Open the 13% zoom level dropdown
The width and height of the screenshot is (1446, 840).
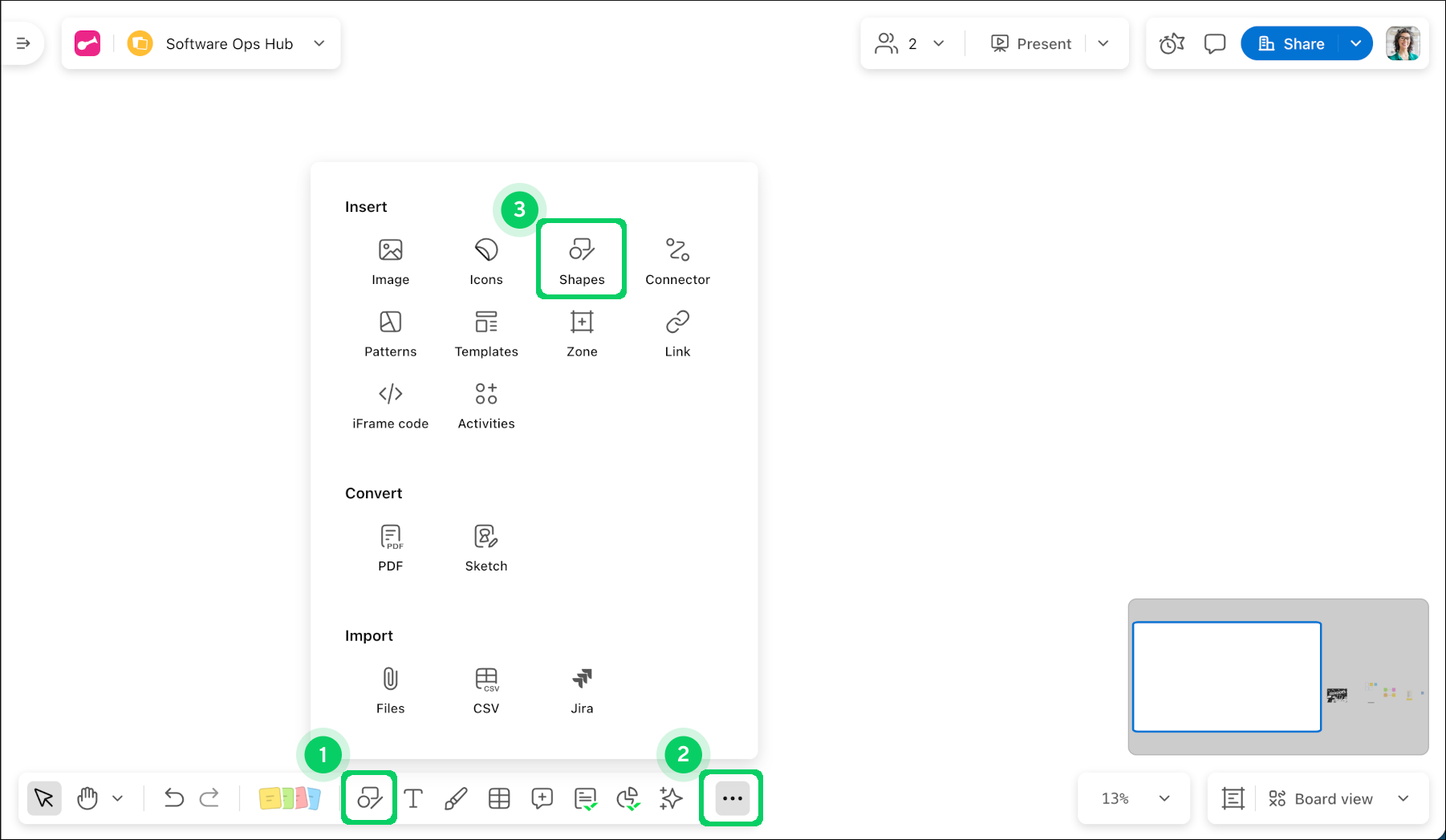tap(1164, 798)
